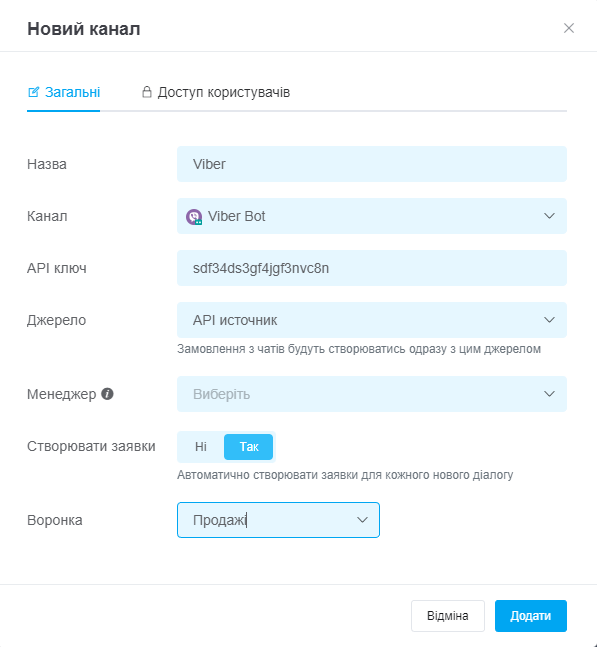Click the Viber Bot logo icon
This screenshot has height=647, width=597.
[x=193, y=217]
